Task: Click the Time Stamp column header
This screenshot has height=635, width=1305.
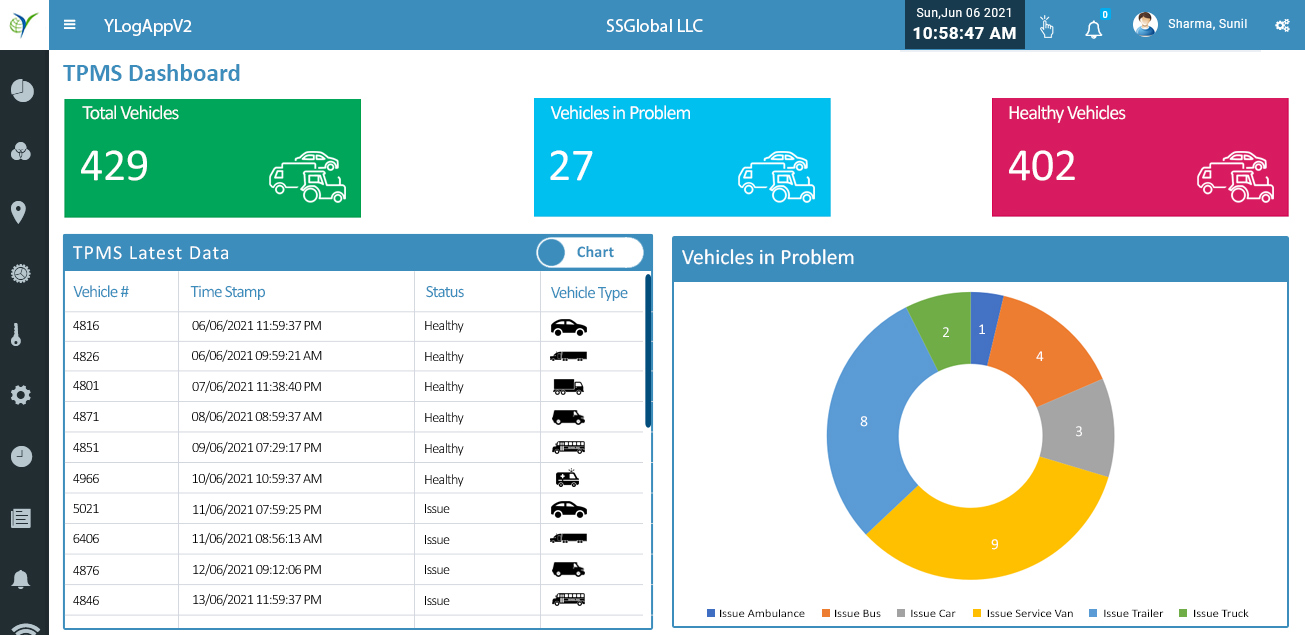Action: (x=228, y=292)
